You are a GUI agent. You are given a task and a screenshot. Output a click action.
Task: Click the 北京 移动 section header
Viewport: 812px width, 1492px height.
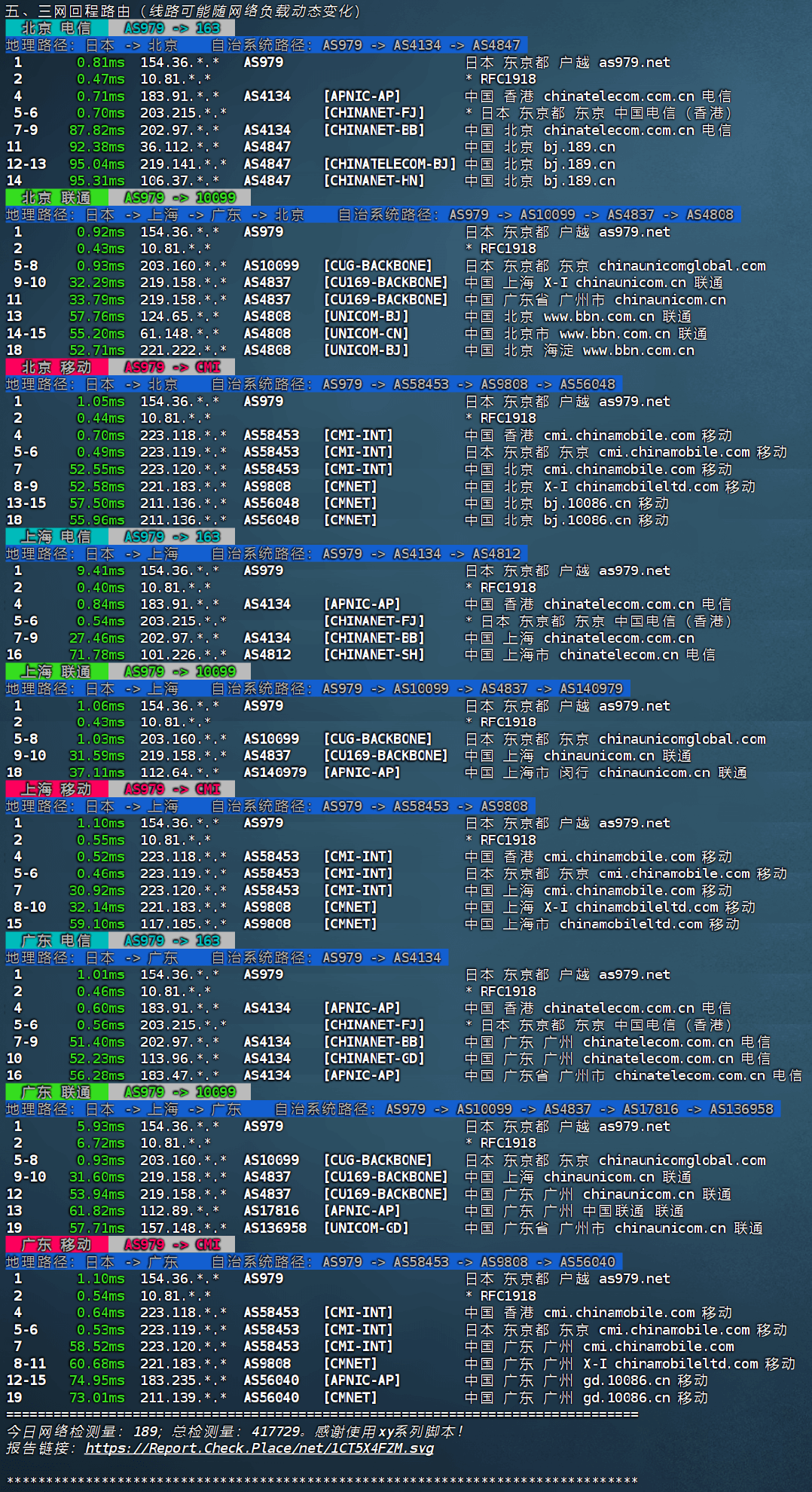point(56,367)
